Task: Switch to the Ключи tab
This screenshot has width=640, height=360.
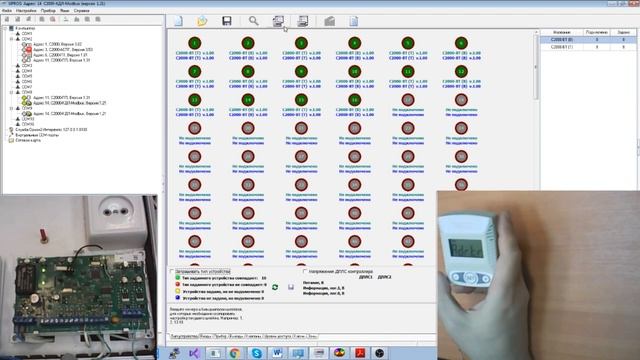Action: click(299, 336)
